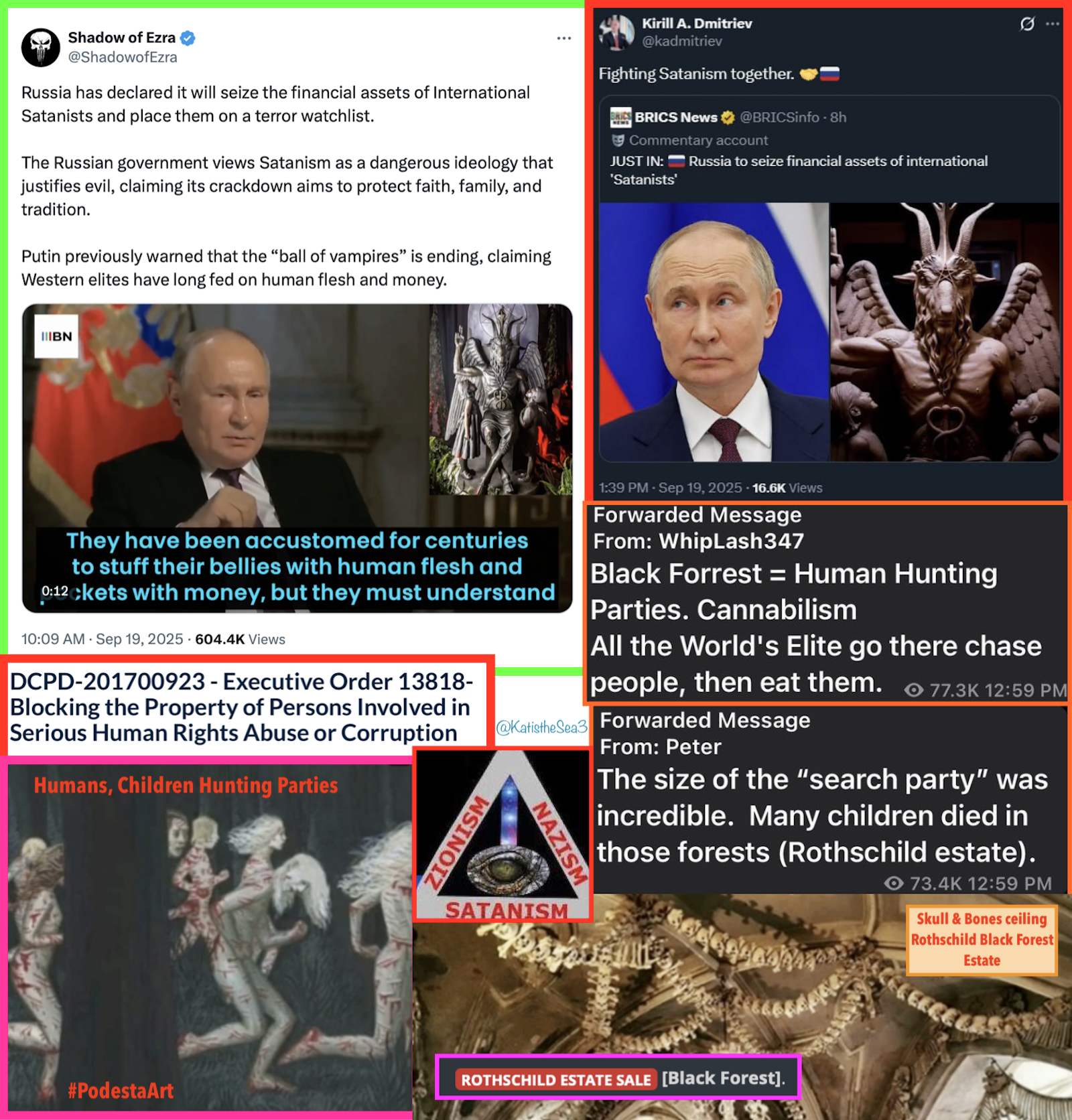This screenshot has height=1120, width=1072.
Task: Click the Grok slashed-circle icon on Dmitriev post
Action: coord(1027,24)
